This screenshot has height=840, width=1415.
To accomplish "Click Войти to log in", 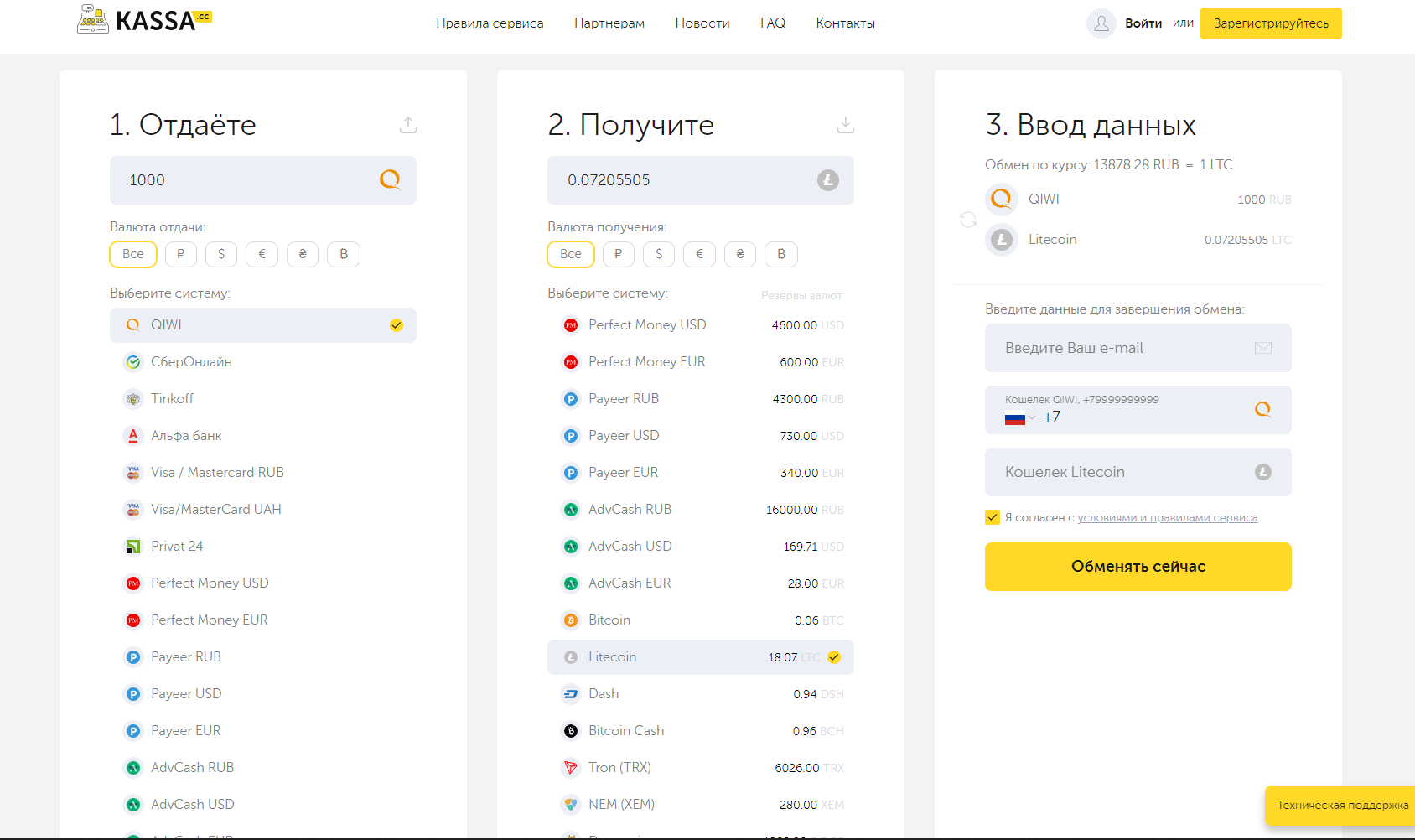I will click(x=1143, y=23).
